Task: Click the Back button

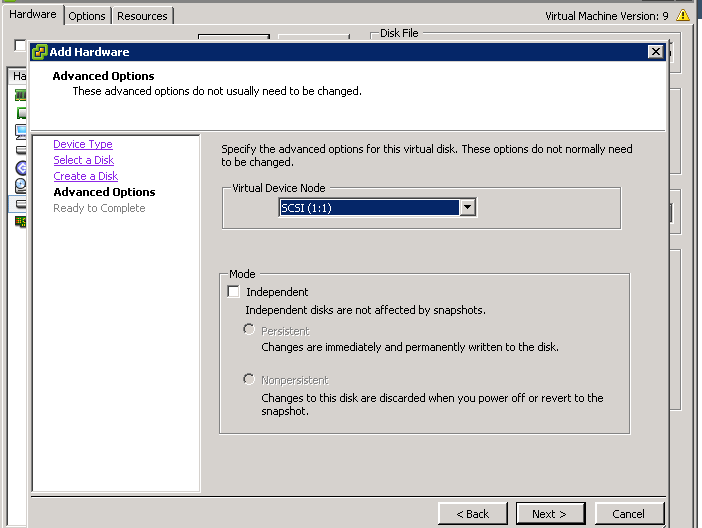Action: click(x=473, y=513)
